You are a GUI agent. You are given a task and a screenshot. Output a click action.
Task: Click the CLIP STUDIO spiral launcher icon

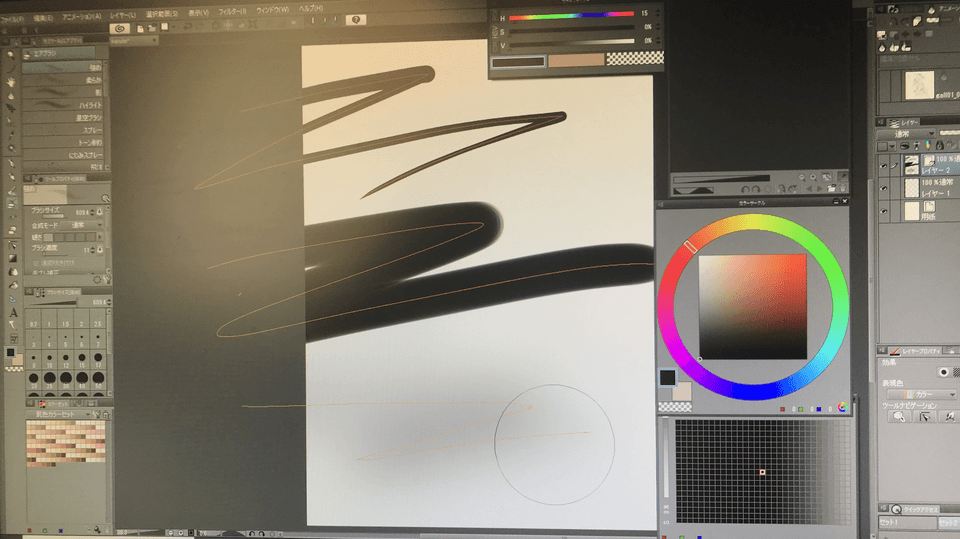(119, 28)
